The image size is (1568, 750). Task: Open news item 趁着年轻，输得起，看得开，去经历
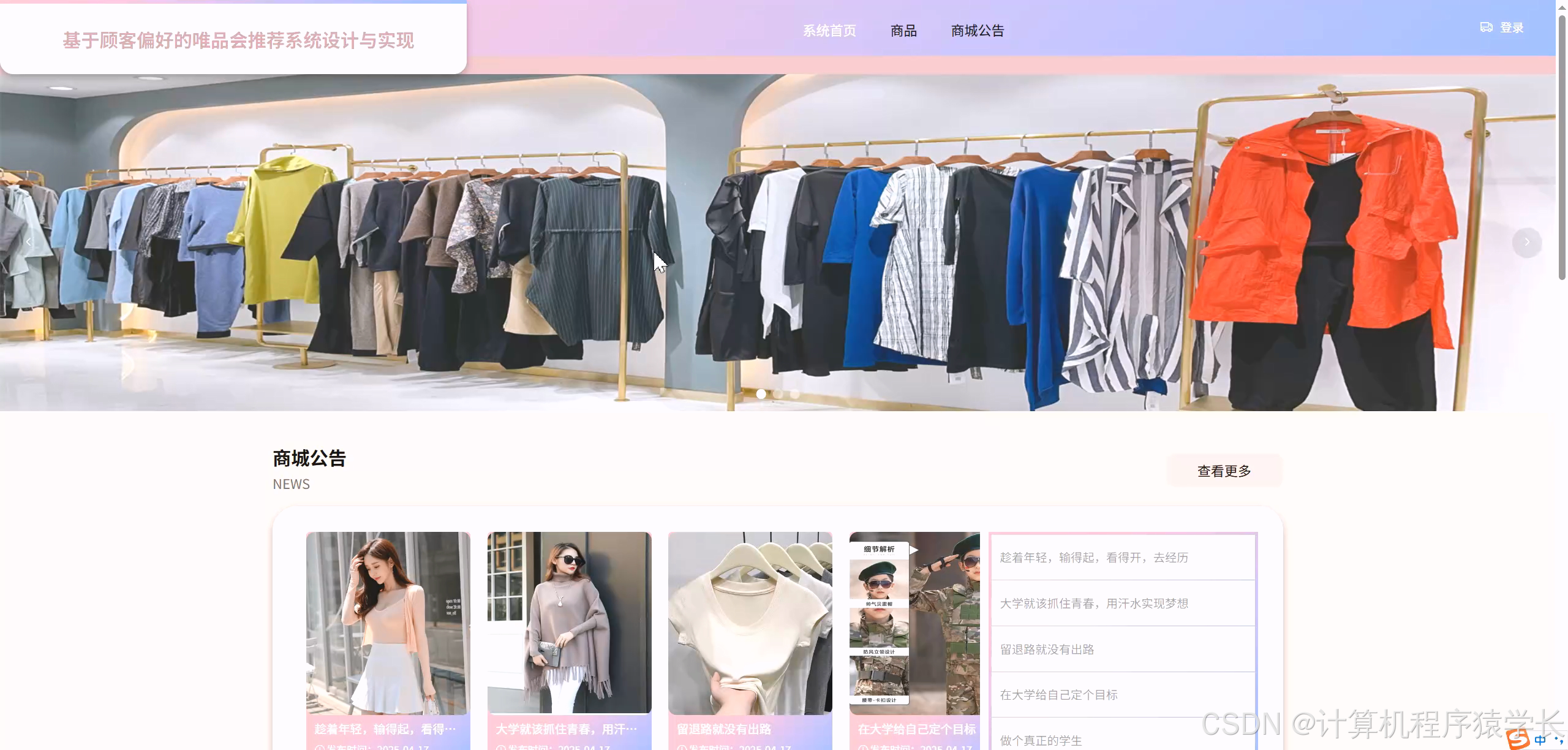(1094, 558)
